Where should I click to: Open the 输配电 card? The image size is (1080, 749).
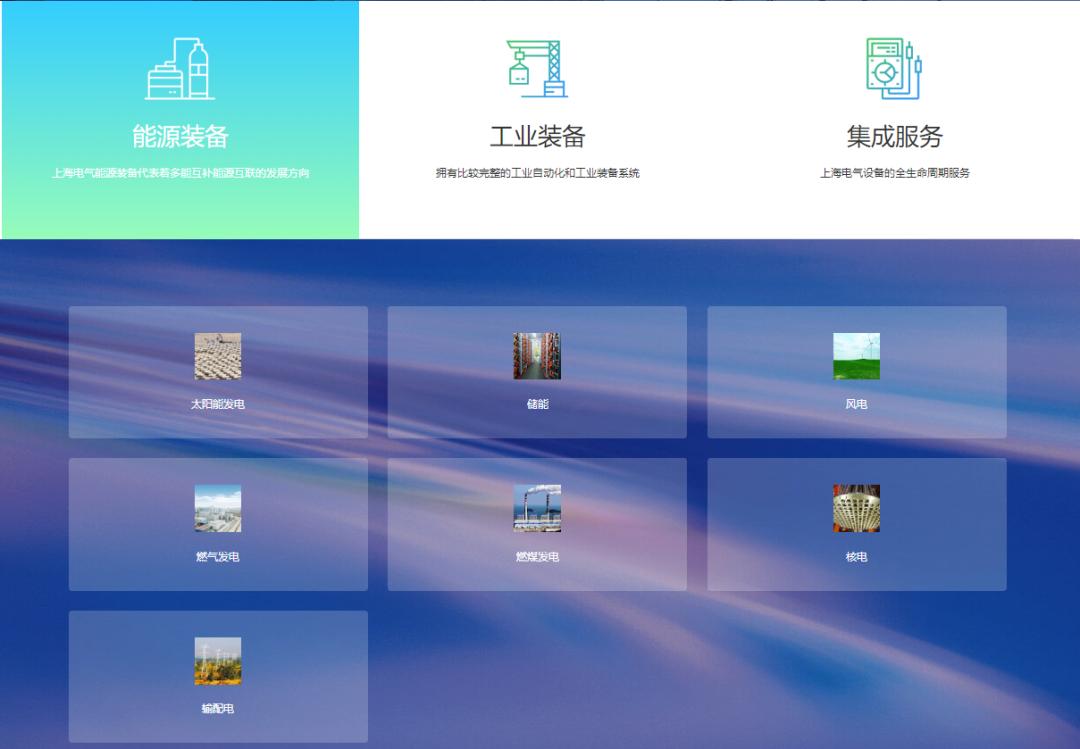click(x=217, y=676)
